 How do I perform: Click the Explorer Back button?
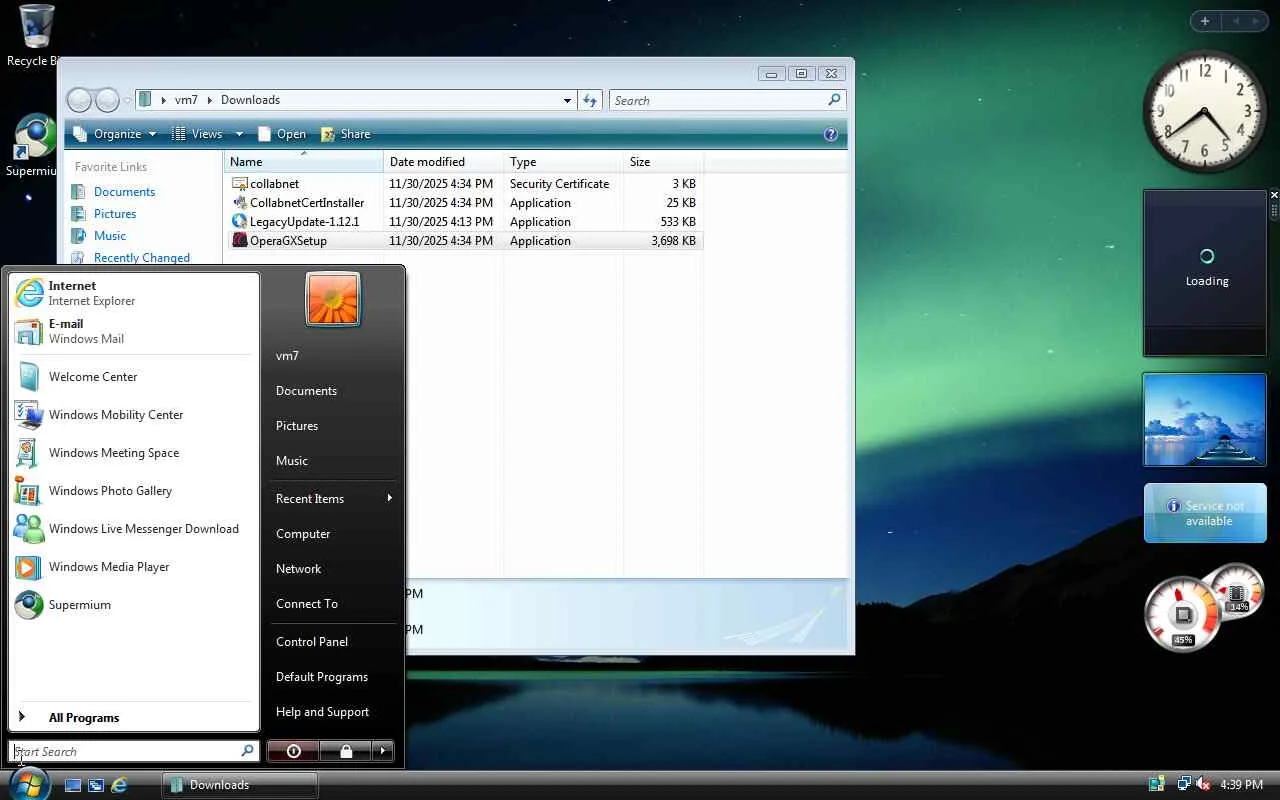[79, 100]
